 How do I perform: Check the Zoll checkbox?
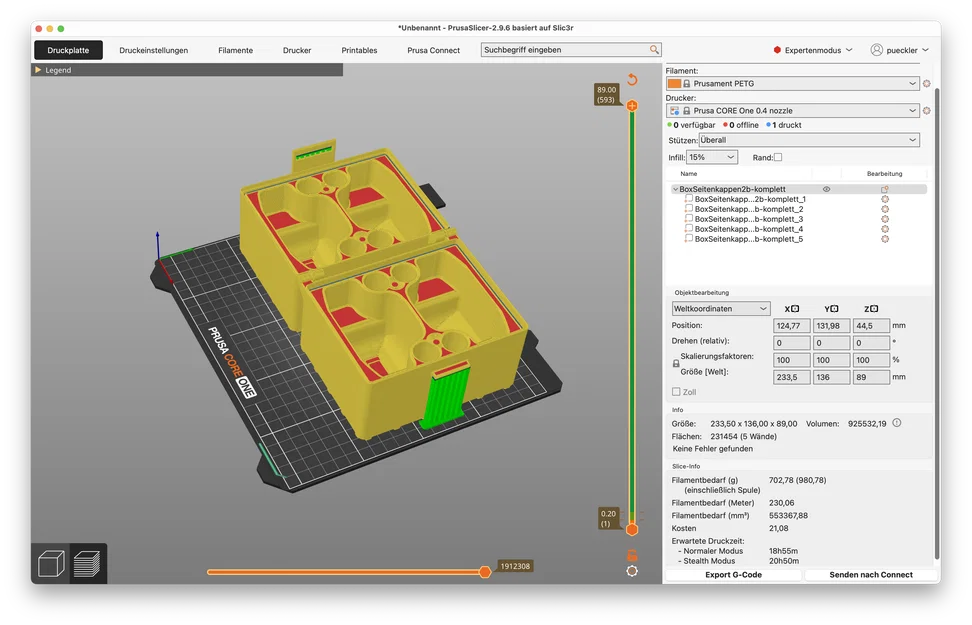click(676, 392)
